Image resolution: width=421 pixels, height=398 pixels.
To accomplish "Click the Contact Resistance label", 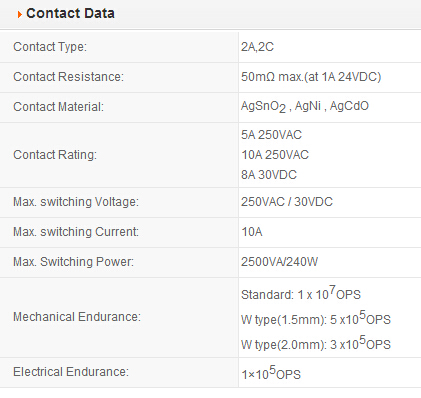I will (x=68, y=77).
